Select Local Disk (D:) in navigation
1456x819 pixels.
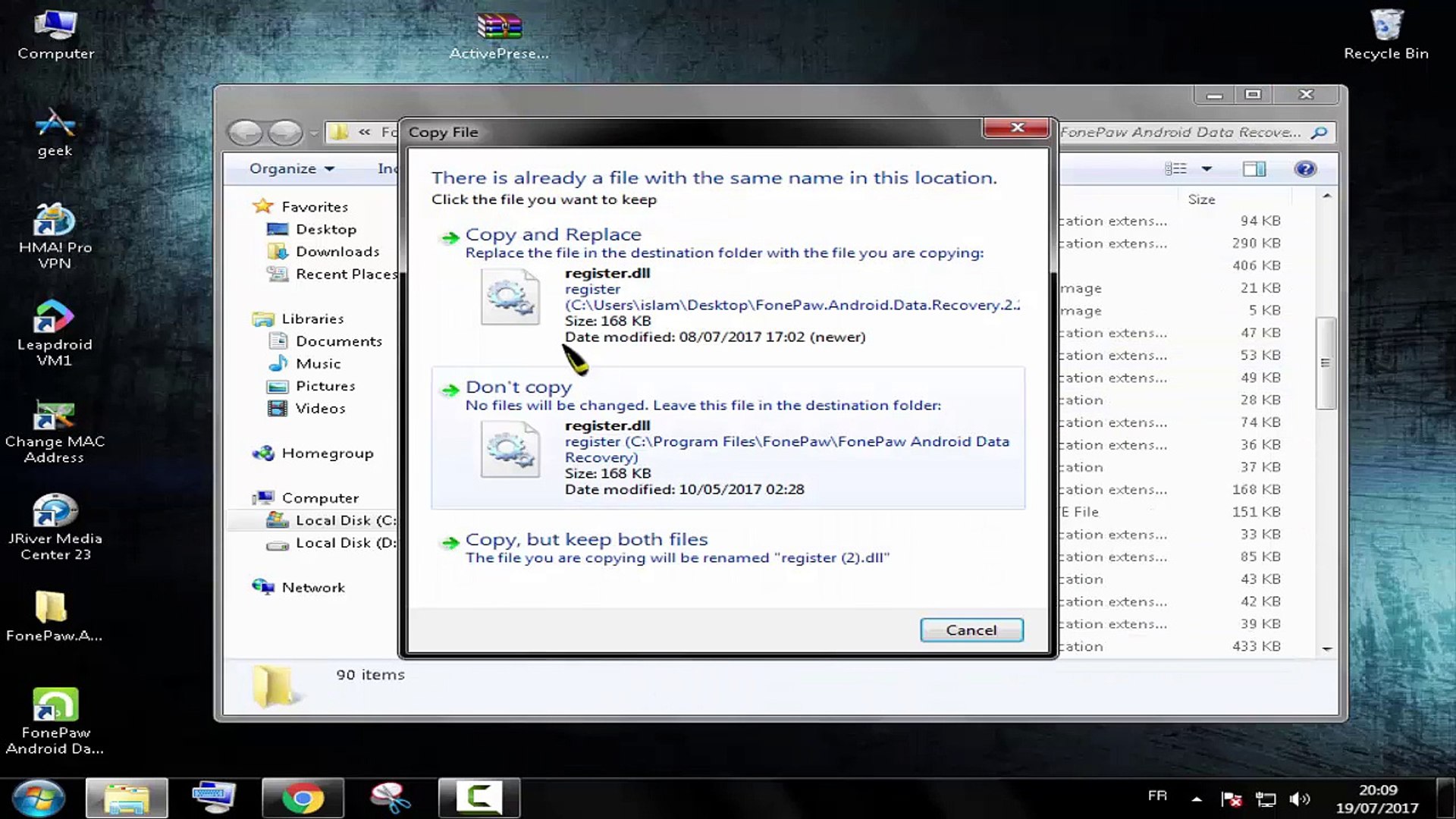344,543
